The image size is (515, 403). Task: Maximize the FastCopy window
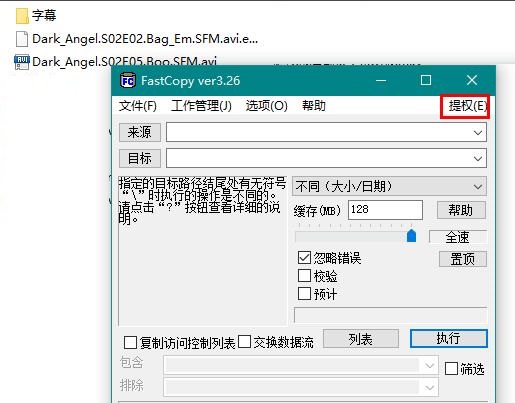coord(426,80)
